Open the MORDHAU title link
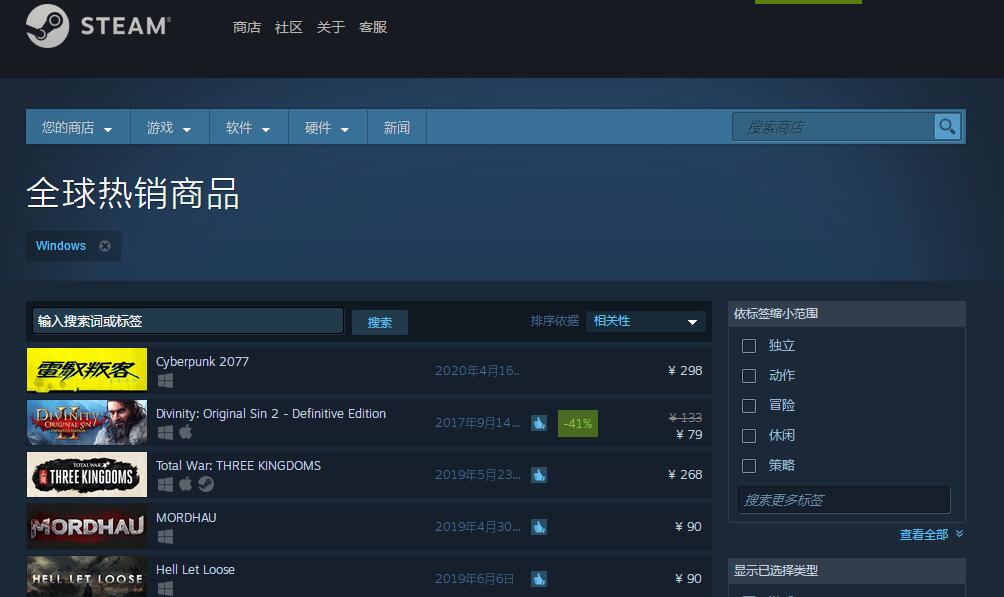 click(x=186, y=518)
